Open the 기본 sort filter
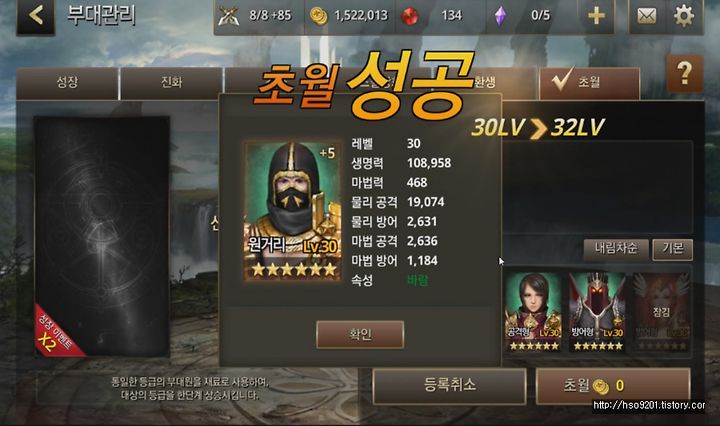Image resolution: width=720 pixels, height=426 pixels. [673, 249]
